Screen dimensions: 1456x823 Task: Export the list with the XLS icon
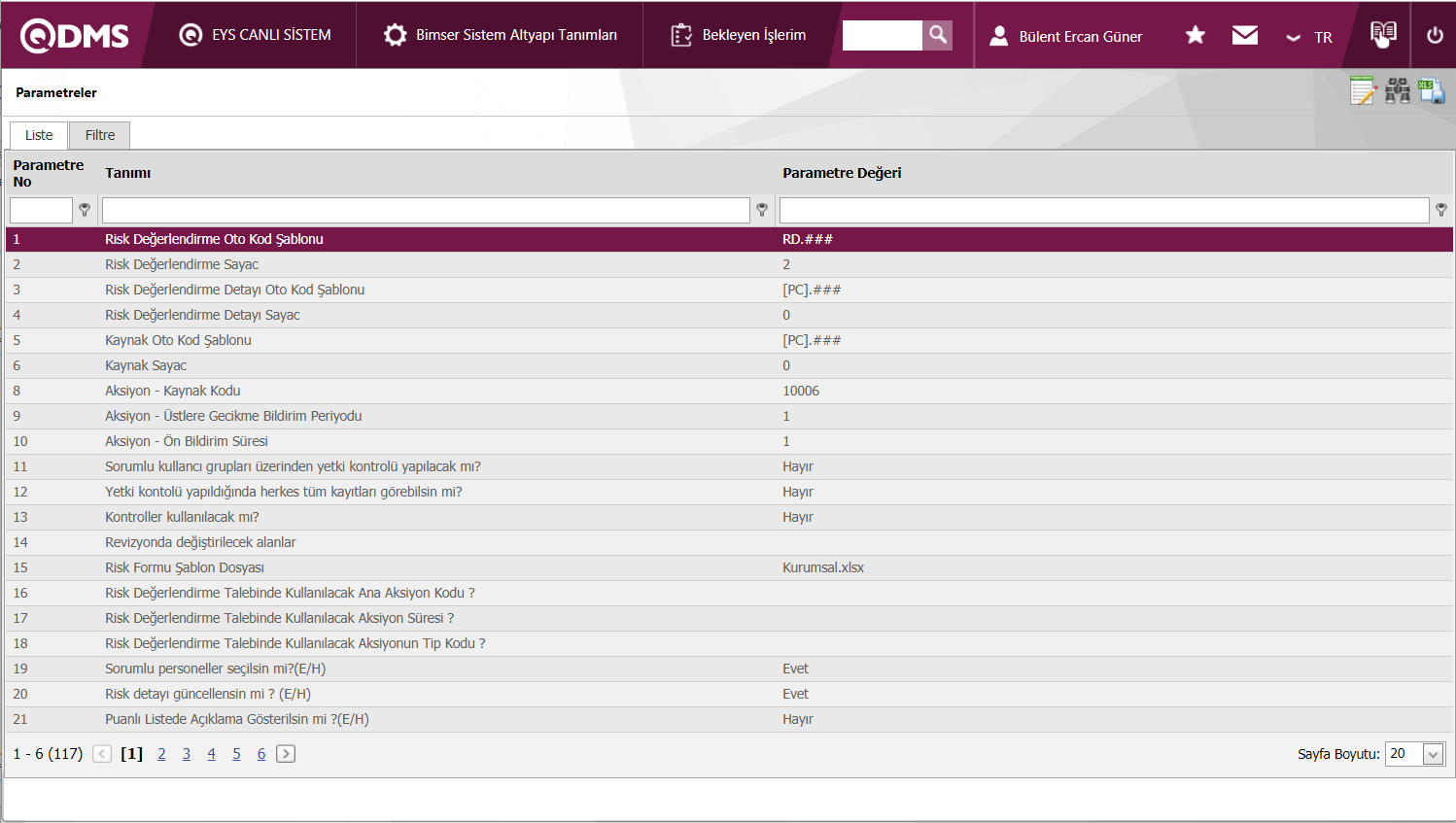pyautogui.click(x=1432, y=91)
